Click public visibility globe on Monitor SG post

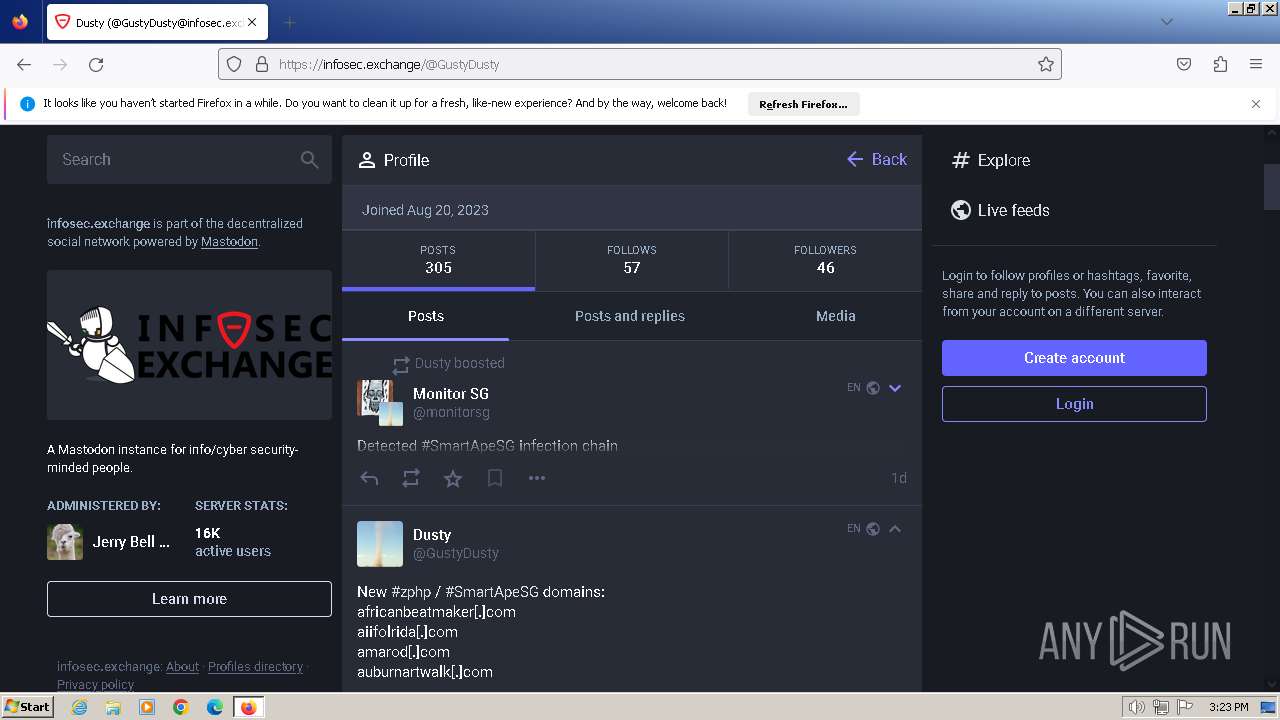pos(873,388)
